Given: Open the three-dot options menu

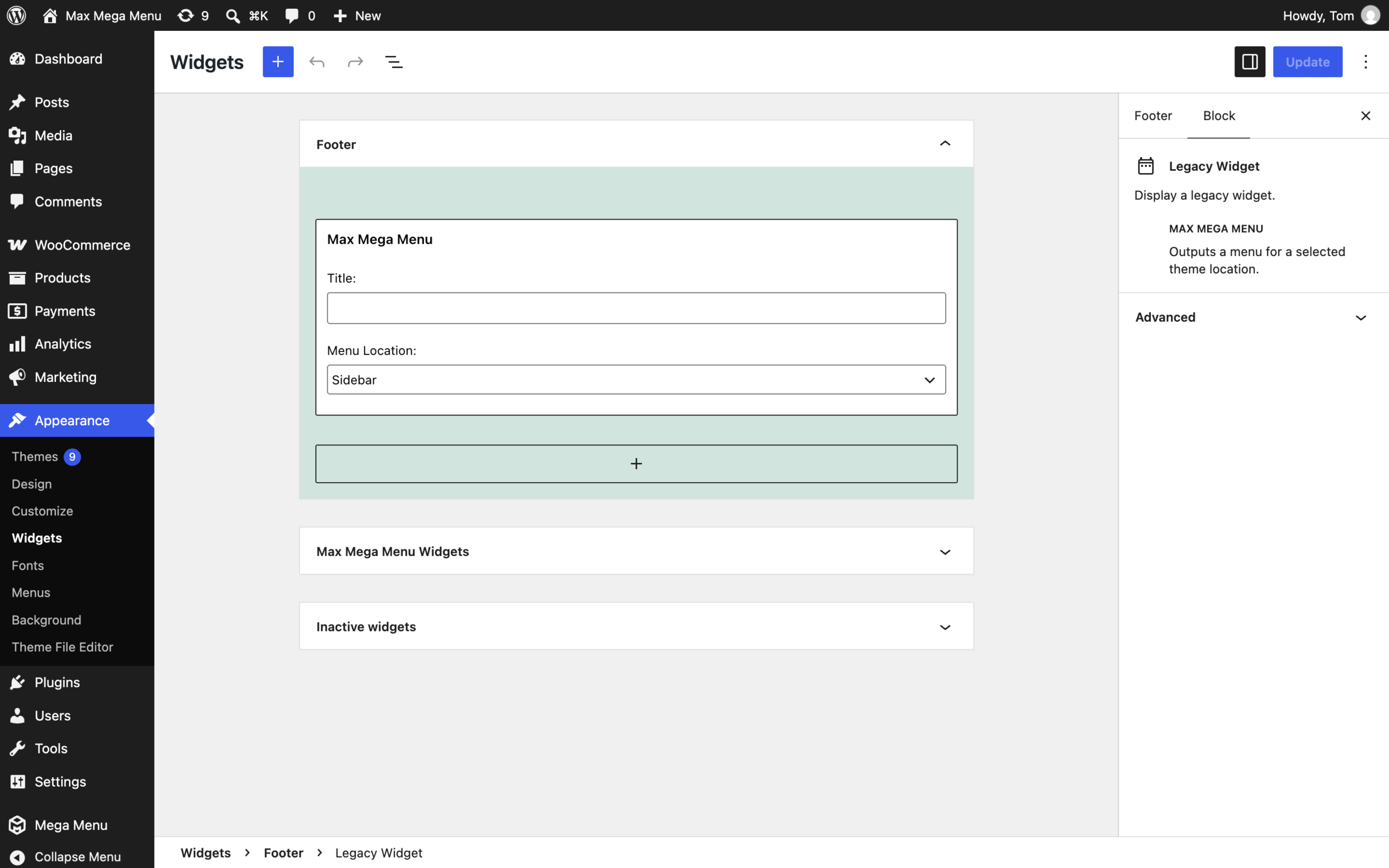Looking at the screenshot, I should [x=1366, y=61].
